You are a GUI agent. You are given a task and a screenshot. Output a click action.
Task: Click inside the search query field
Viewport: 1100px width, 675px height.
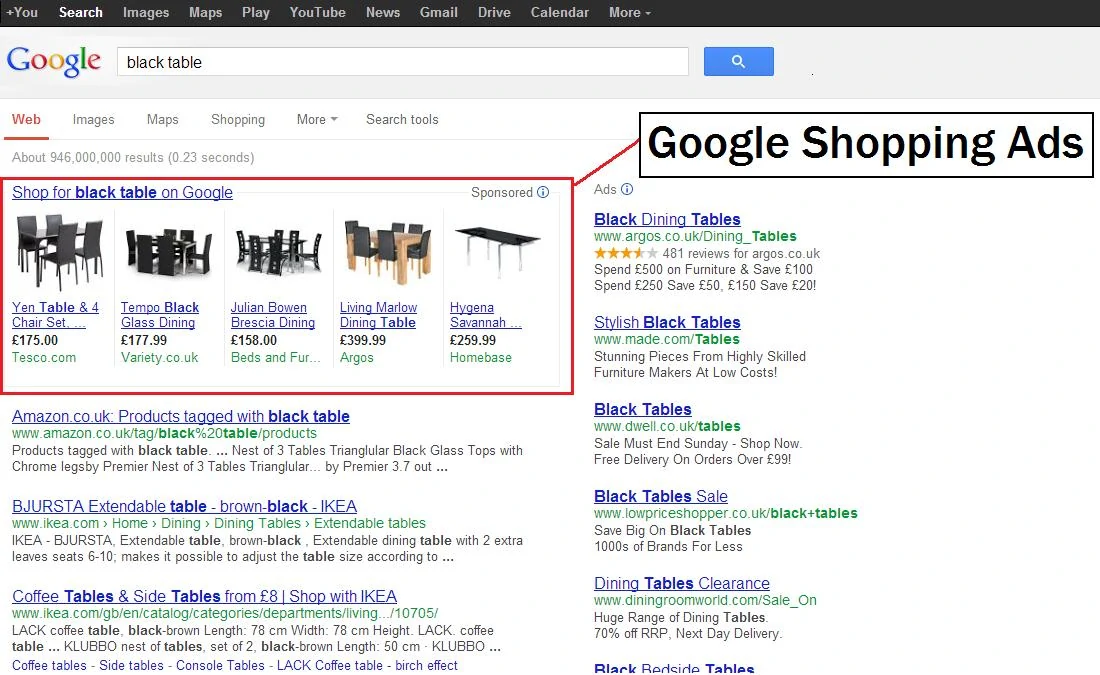400,61
